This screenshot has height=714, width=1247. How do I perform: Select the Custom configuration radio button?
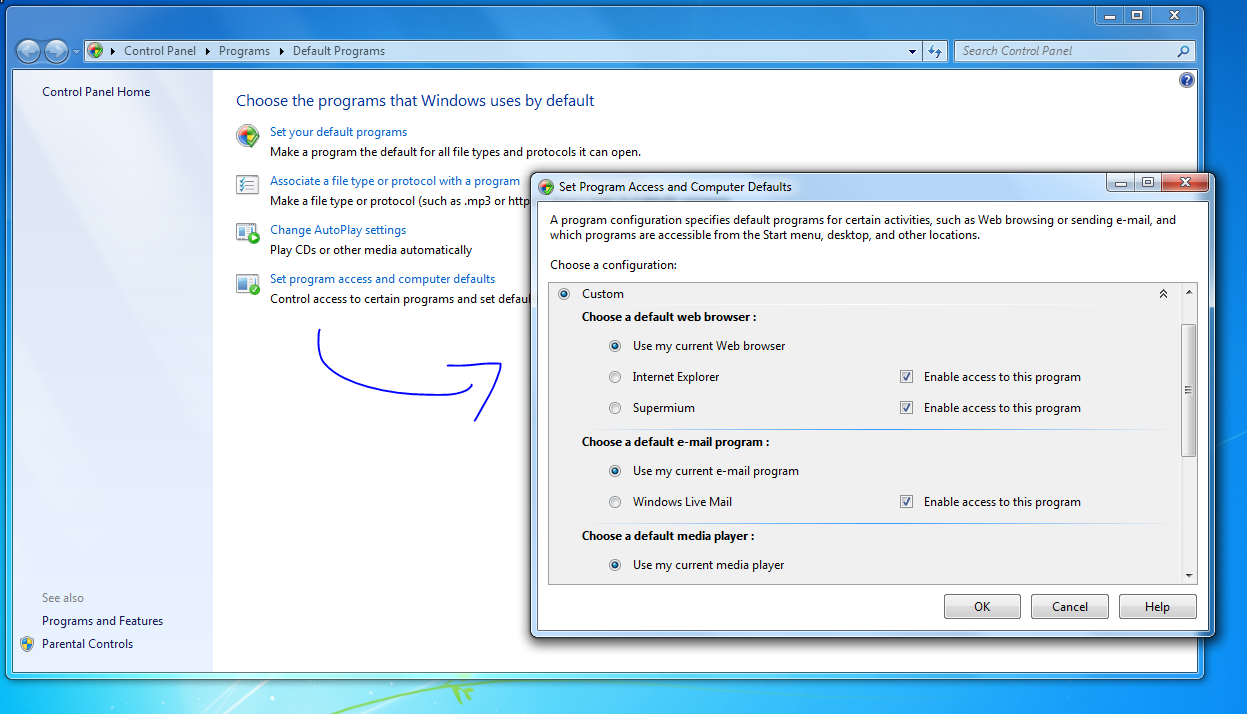(564, 294)
